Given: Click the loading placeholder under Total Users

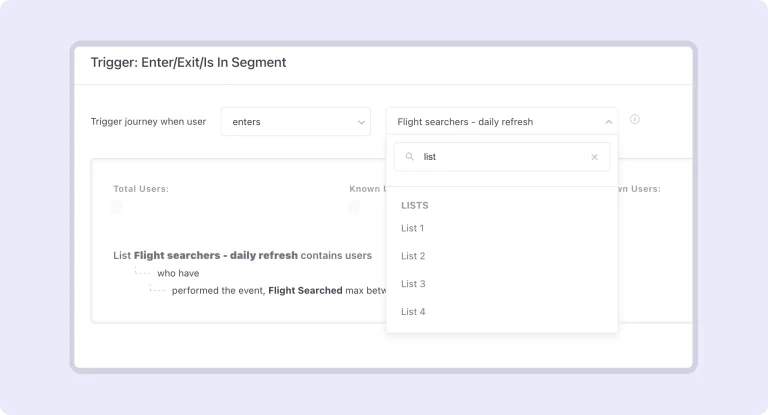Looking at the screenshot, I should [116, 207].
